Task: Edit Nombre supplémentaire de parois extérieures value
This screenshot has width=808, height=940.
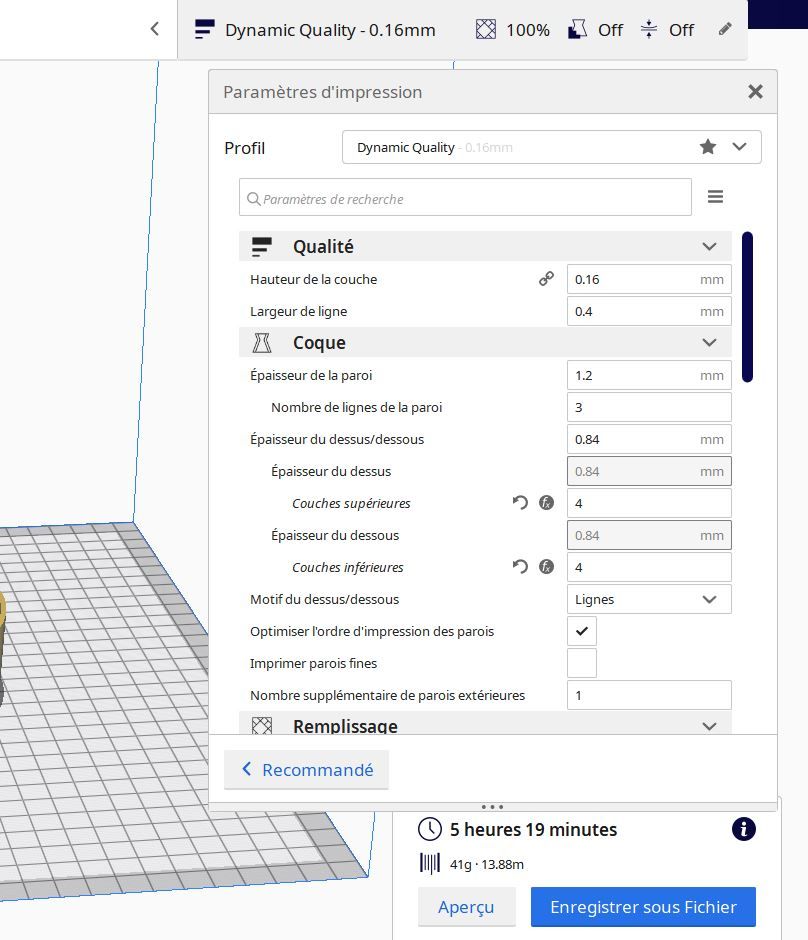Action: point(649,695)
